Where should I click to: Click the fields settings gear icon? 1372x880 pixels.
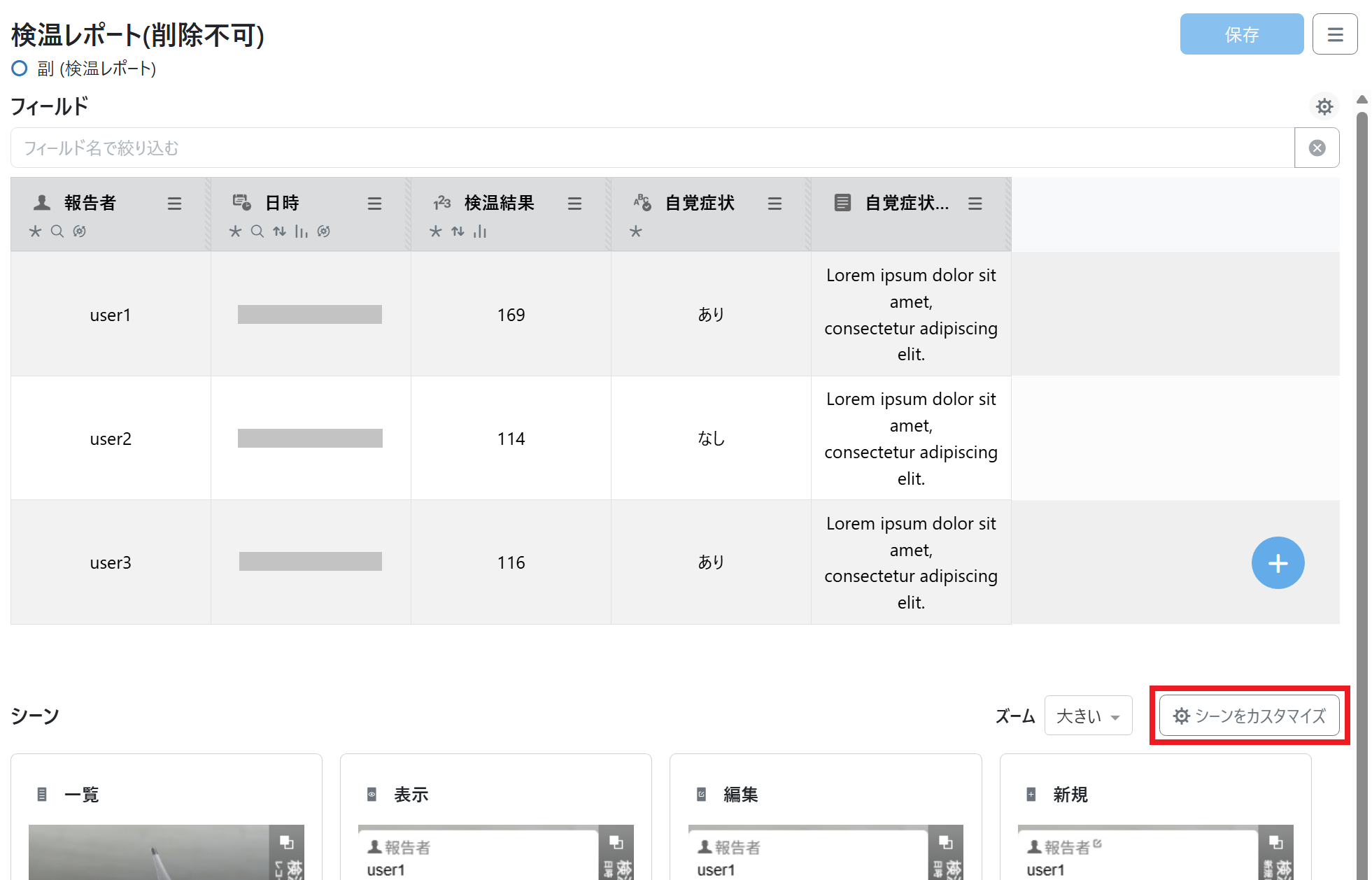1324,106
